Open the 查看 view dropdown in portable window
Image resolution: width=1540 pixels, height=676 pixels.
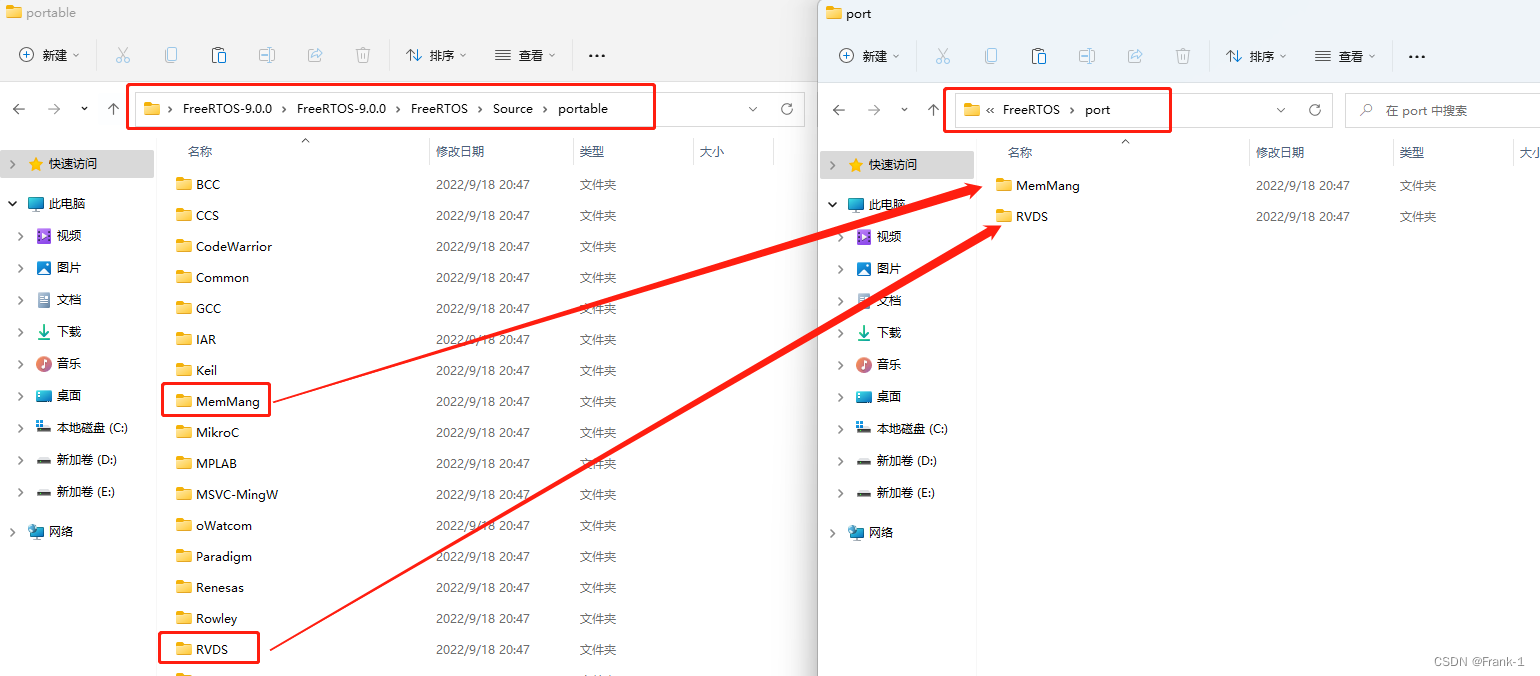tap(525, 55)
